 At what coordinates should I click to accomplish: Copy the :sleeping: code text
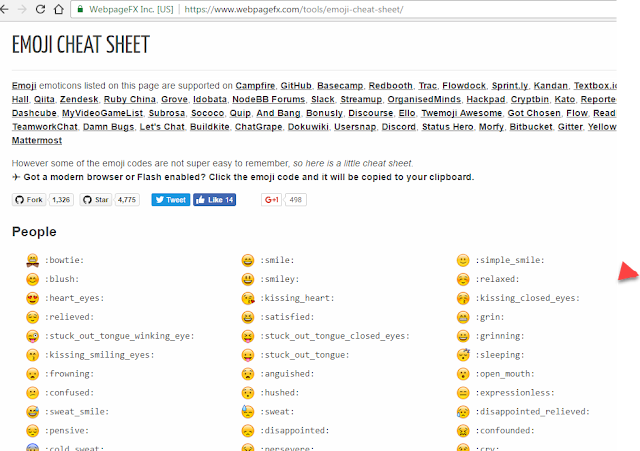pyautogui.click(x=500, y=355)
